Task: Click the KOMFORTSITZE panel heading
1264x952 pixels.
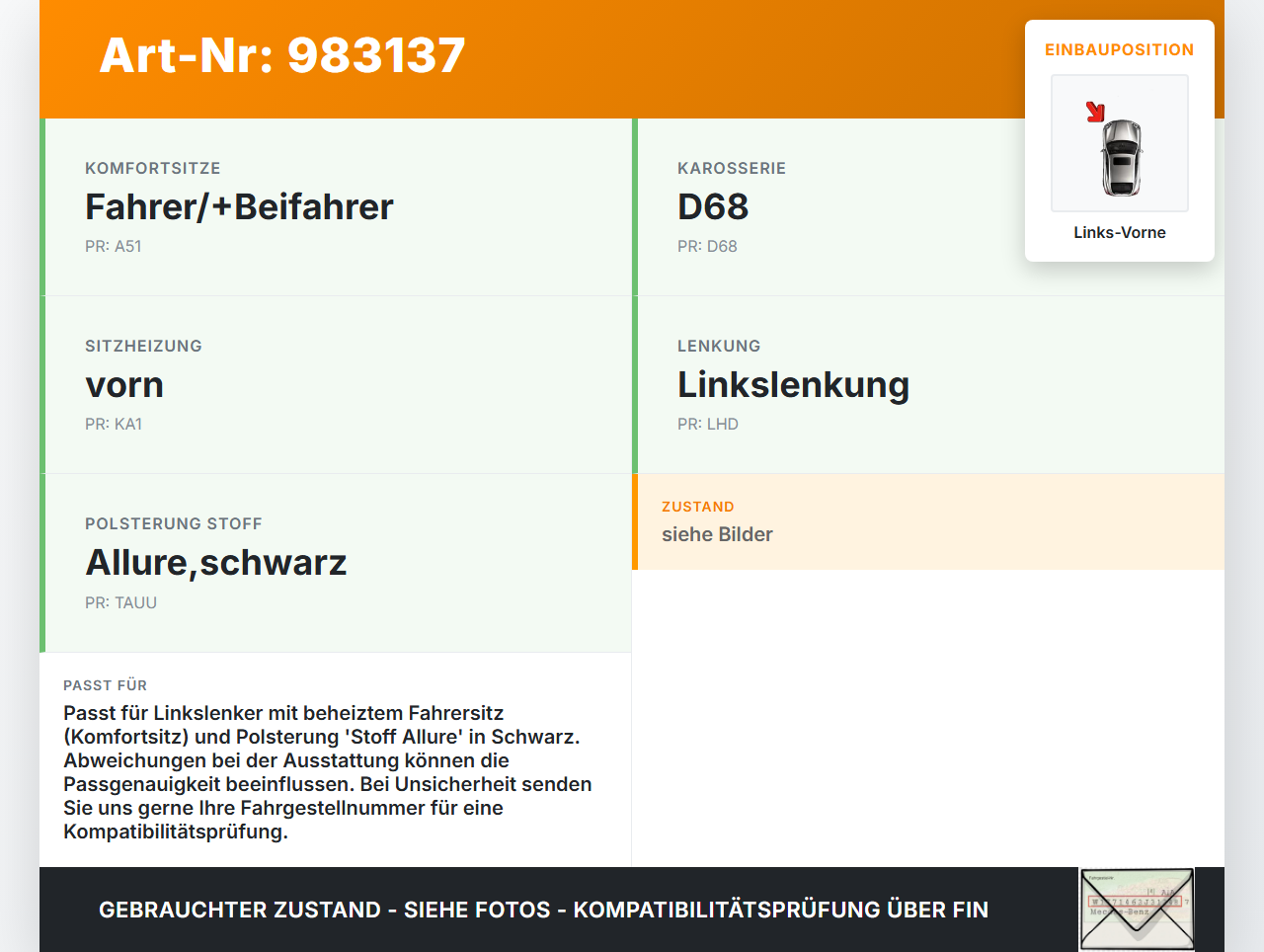Action: pyautogui.click(x=152, y=168)
